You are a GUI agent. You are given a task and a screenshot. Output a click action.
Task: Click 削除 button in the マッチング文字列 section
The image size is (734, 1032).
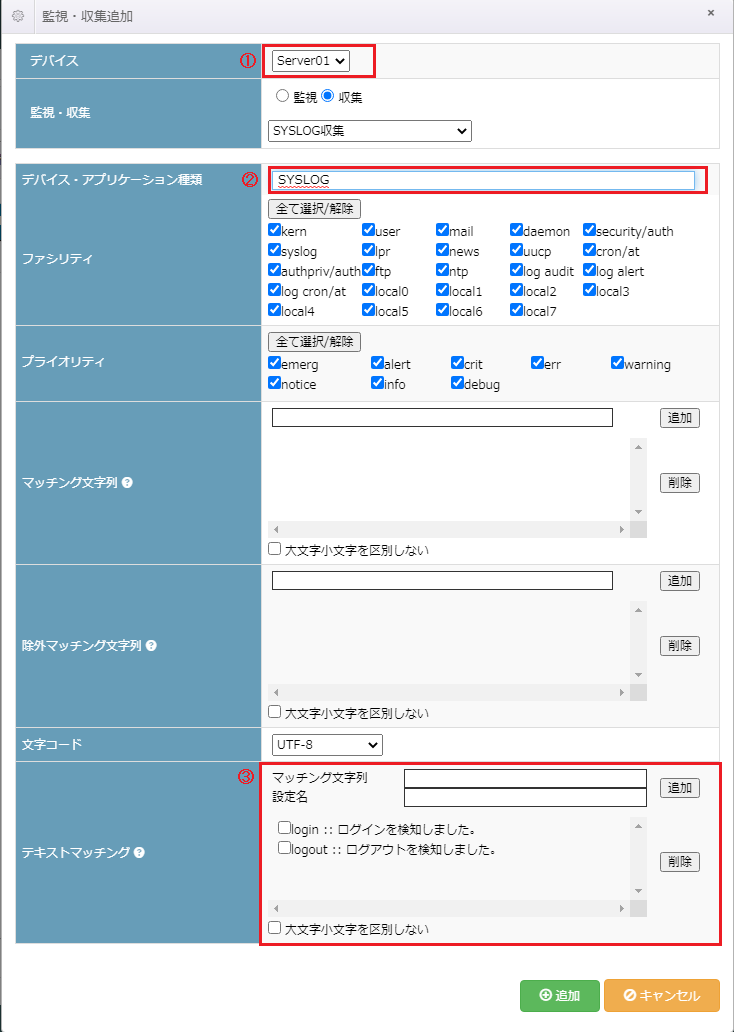point(679,482)
